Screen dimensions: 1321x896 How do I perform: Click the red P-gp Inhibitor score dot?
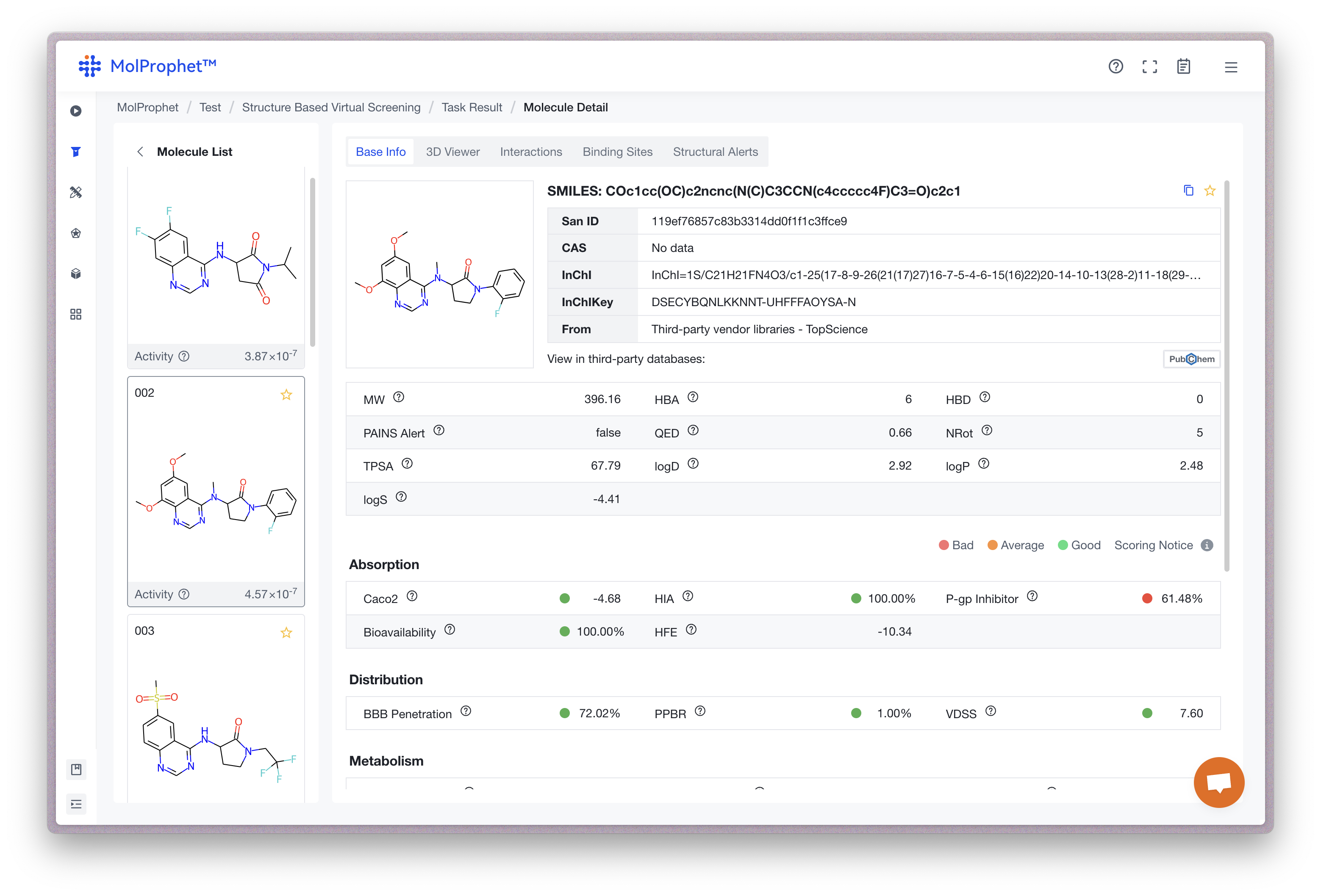pyautogui.click(x=1147, y=598)
